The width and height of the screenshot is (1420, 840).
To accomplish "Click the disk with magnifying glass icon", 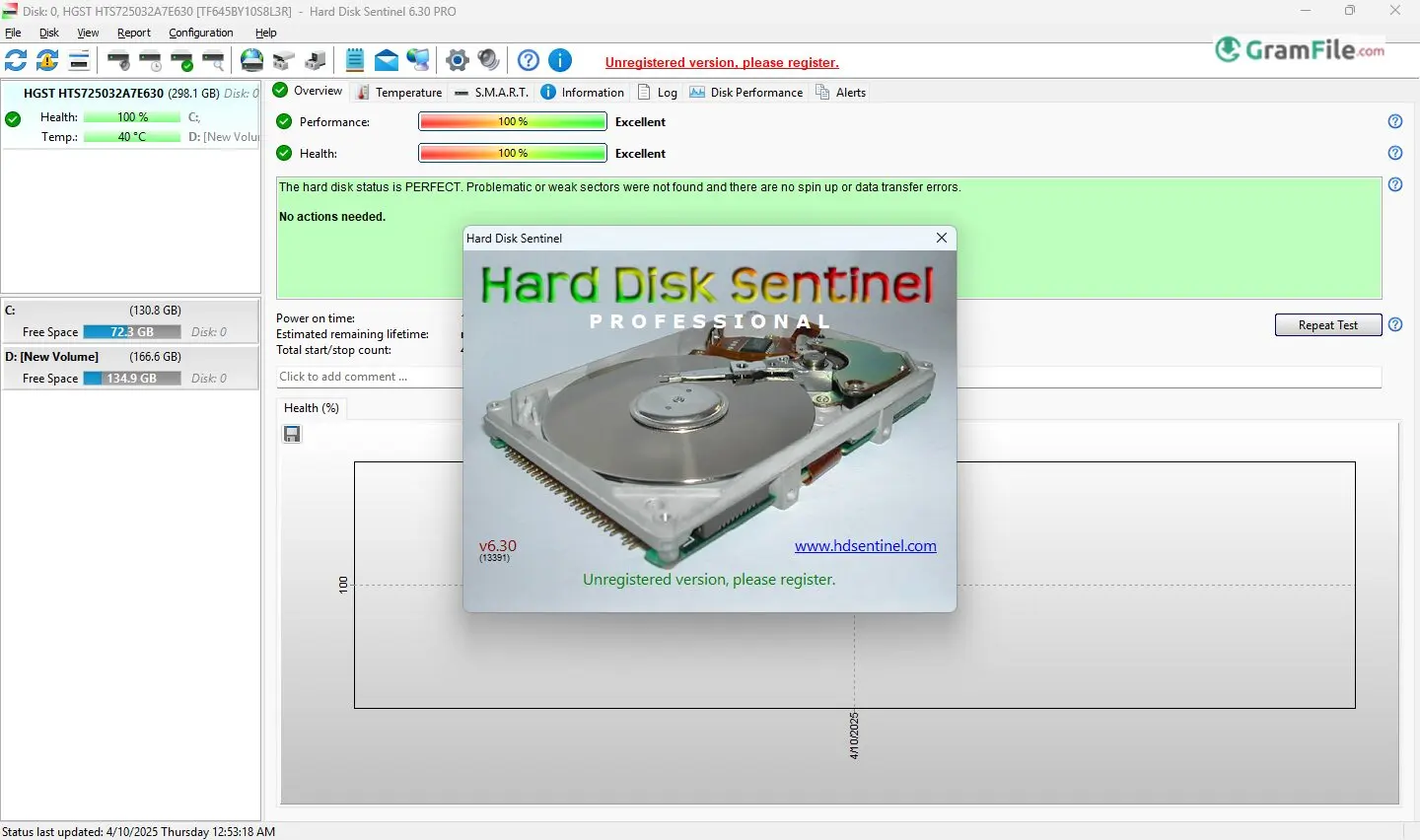I will (x=214, y=61).
